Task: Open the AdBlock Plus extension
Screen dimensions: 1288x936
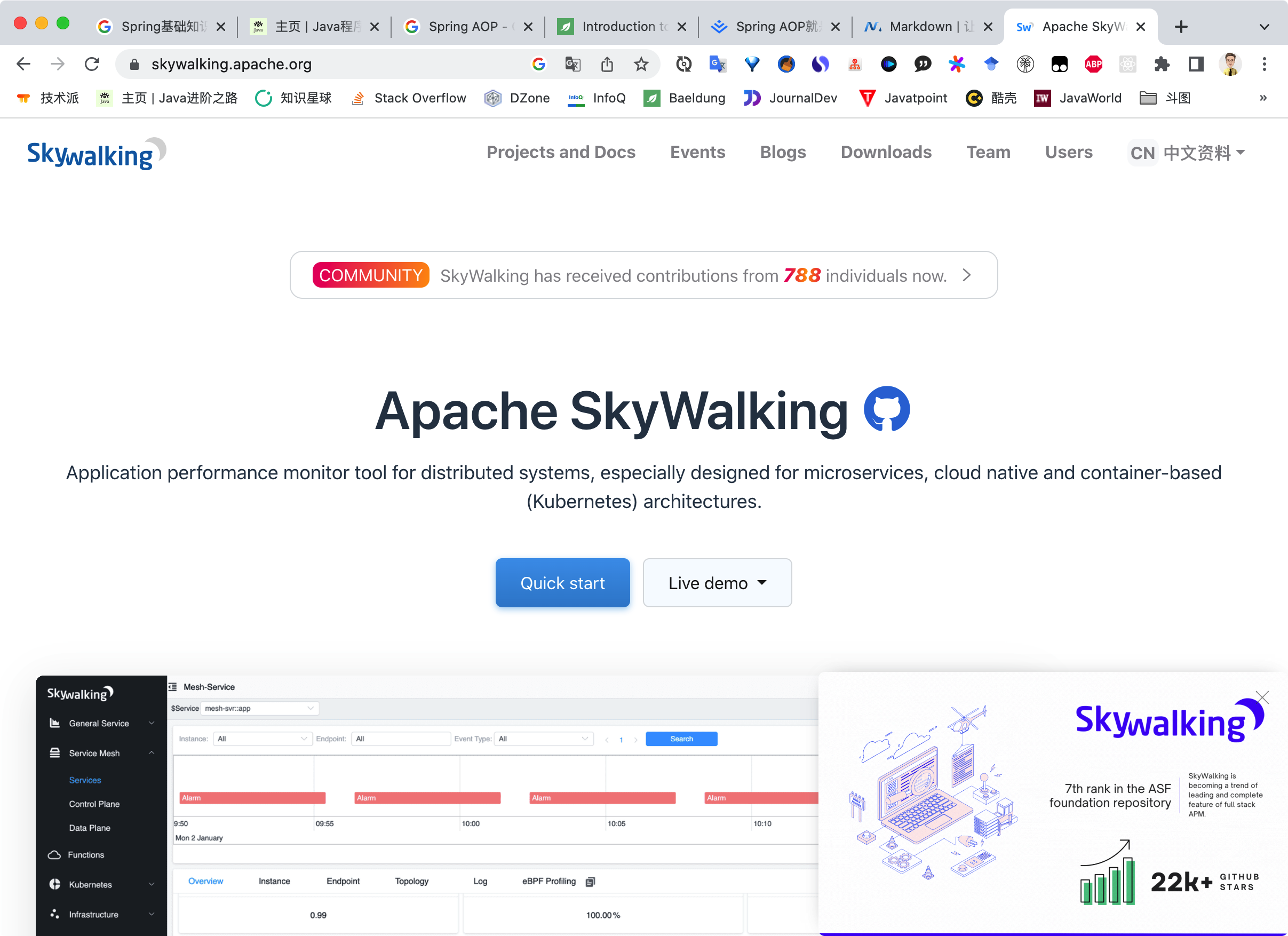Action: 1094,64
